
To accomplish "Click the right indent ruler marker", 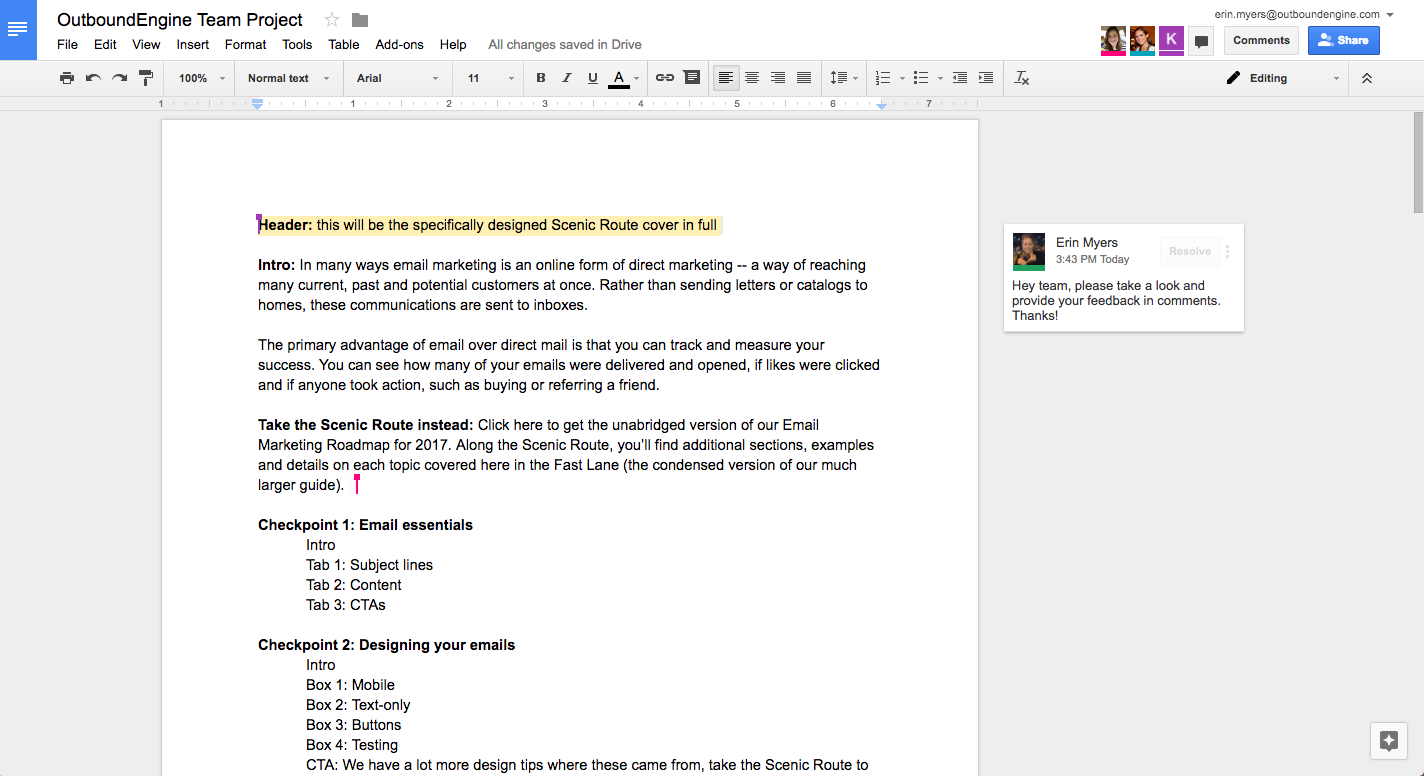I will pyautogui.click(x=881, y=105).
